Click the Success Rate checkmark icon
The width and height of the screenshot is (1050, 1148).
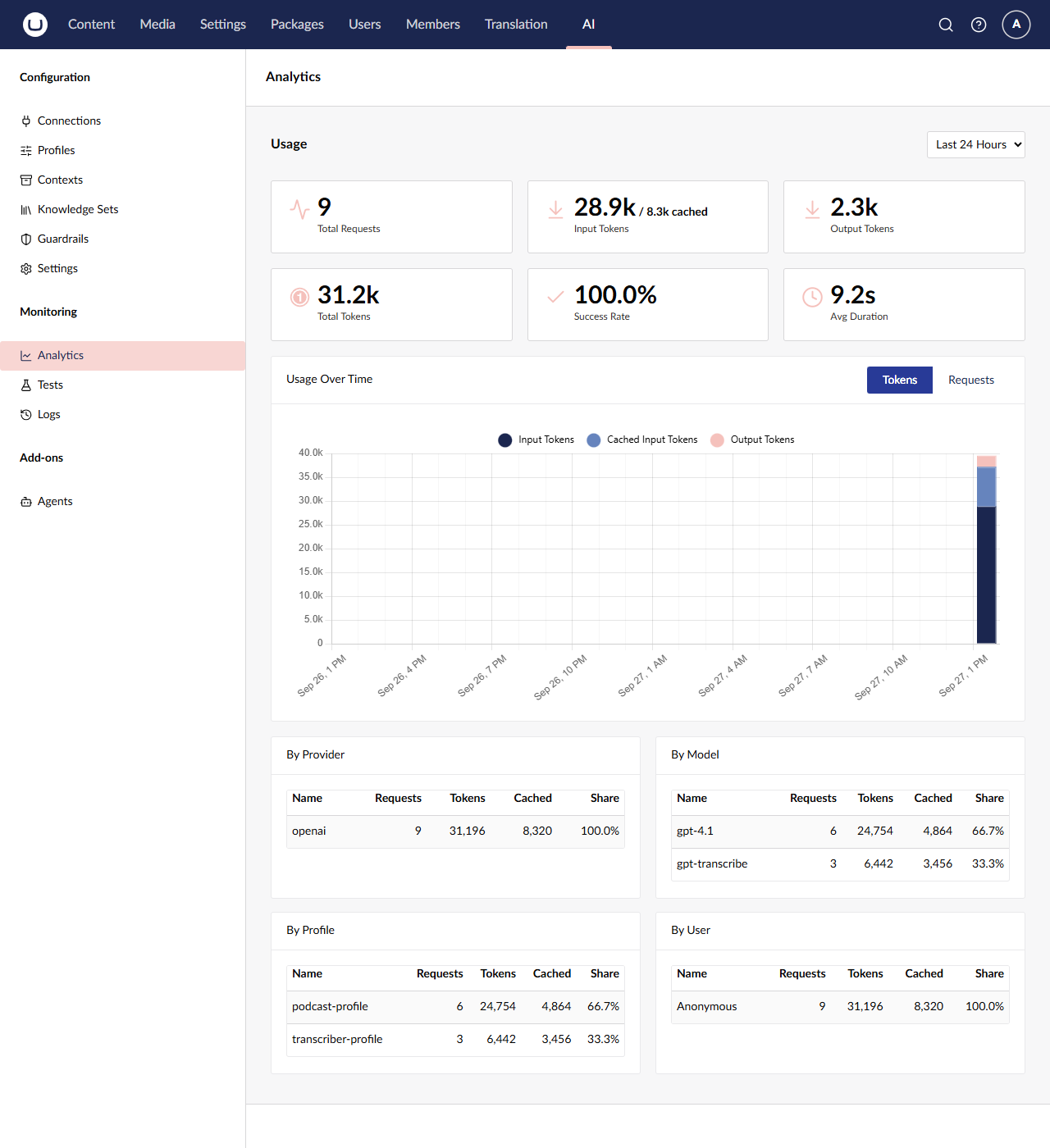pos(555,297)
